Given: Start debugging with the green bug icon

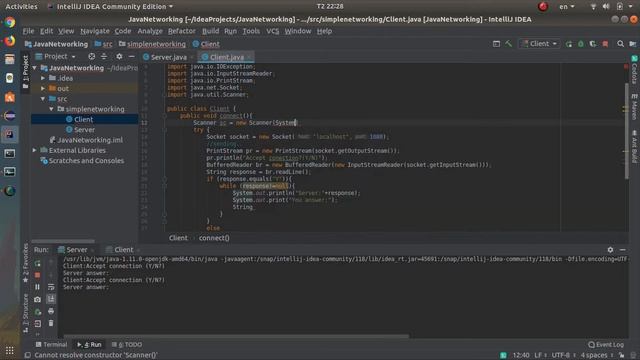Looking at the screenshot, I should point(580,44).
